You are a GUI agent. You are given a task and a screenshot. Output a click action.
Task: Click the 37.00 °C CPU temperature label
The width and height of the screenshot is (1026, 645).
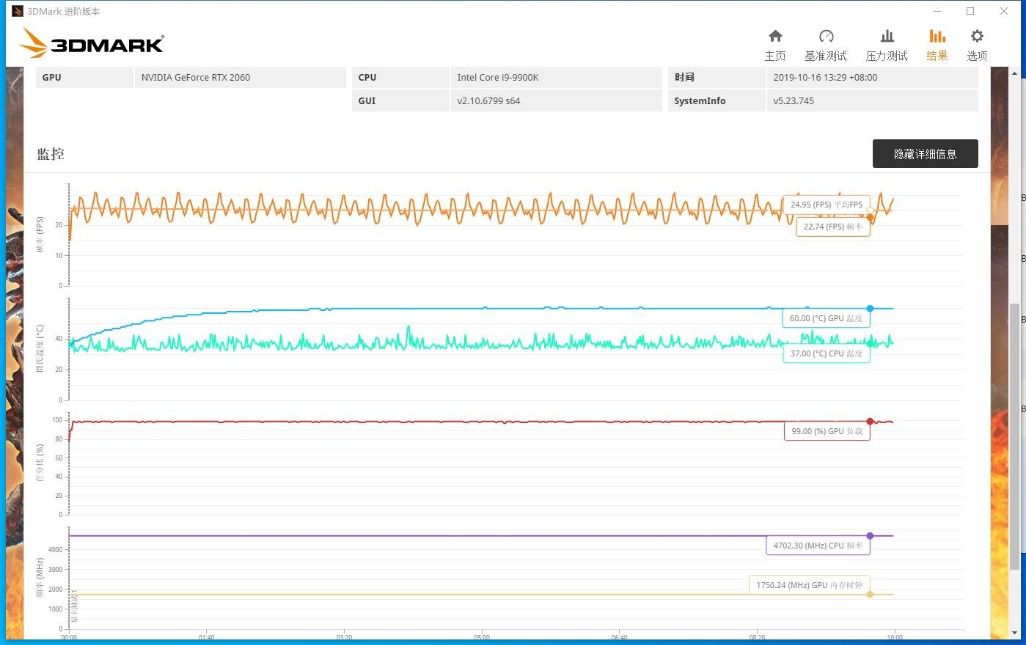tap(826, 353)
